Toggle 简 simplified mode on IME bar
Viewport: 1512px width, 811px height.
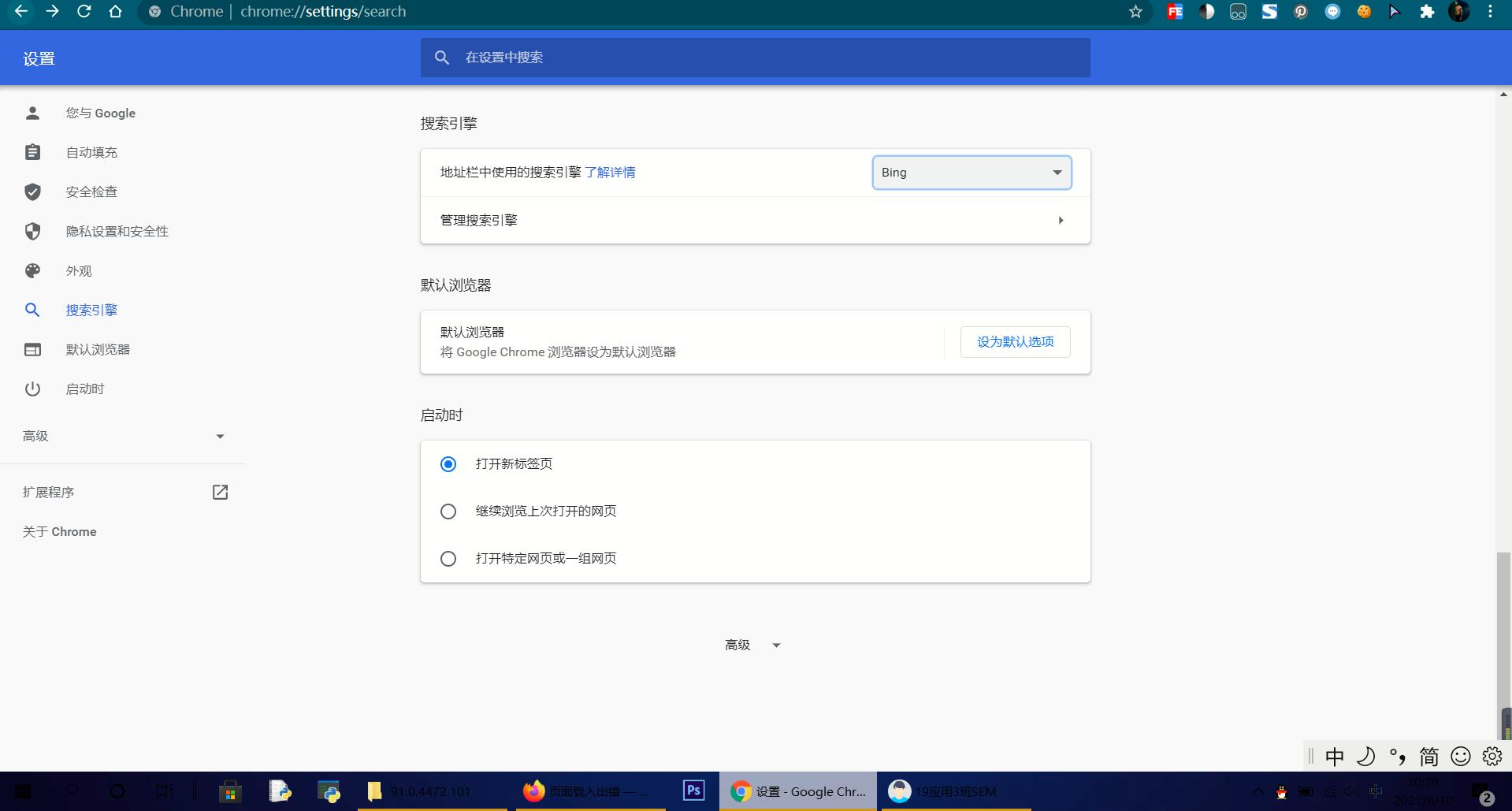[1428, 757]
